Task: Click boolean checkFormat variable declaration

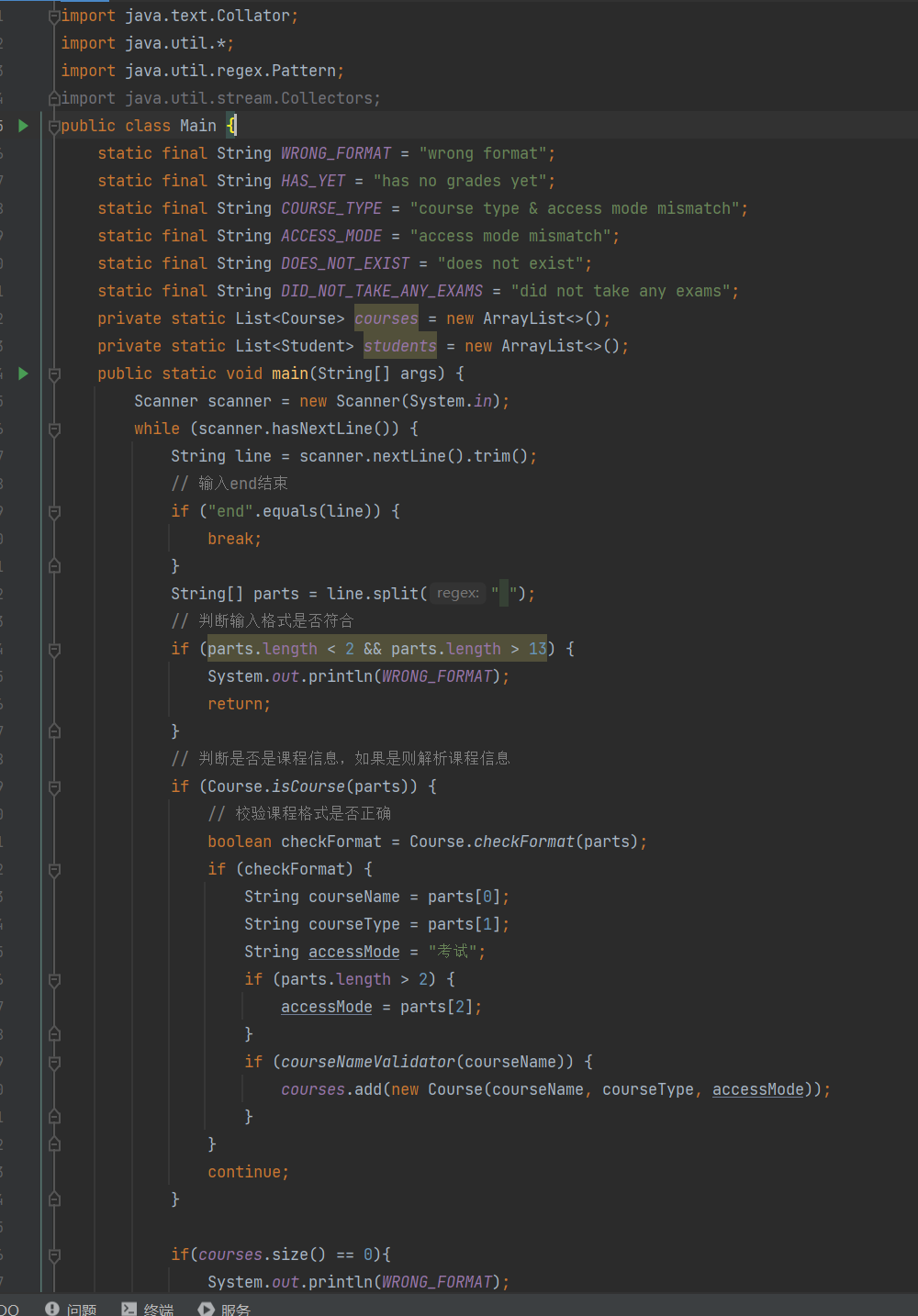Action: click(x=295, y=842)
